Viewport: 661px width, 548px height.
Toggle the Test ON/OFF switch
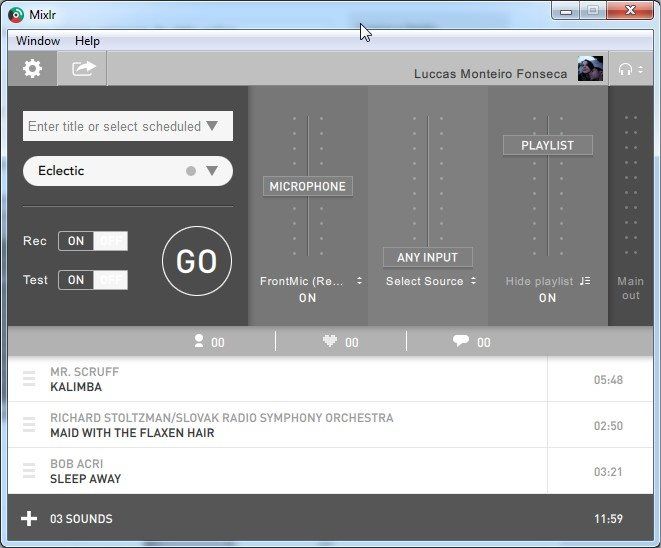[93, 280]
